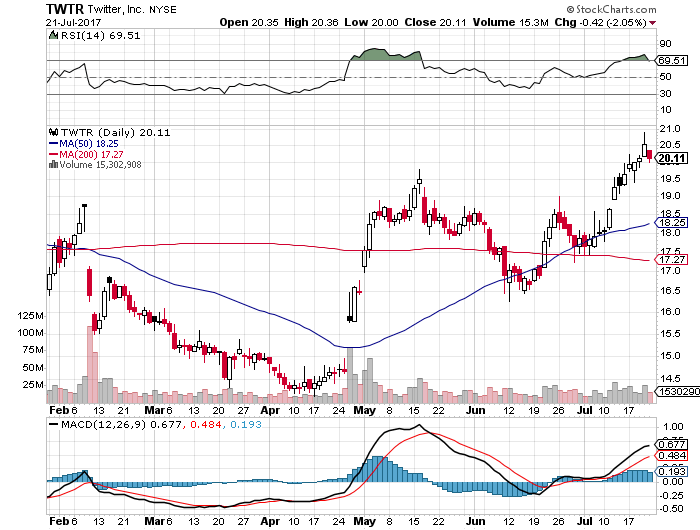Click the NYSE exchange label
Viewport: 700px width, 530px height.
163,9
